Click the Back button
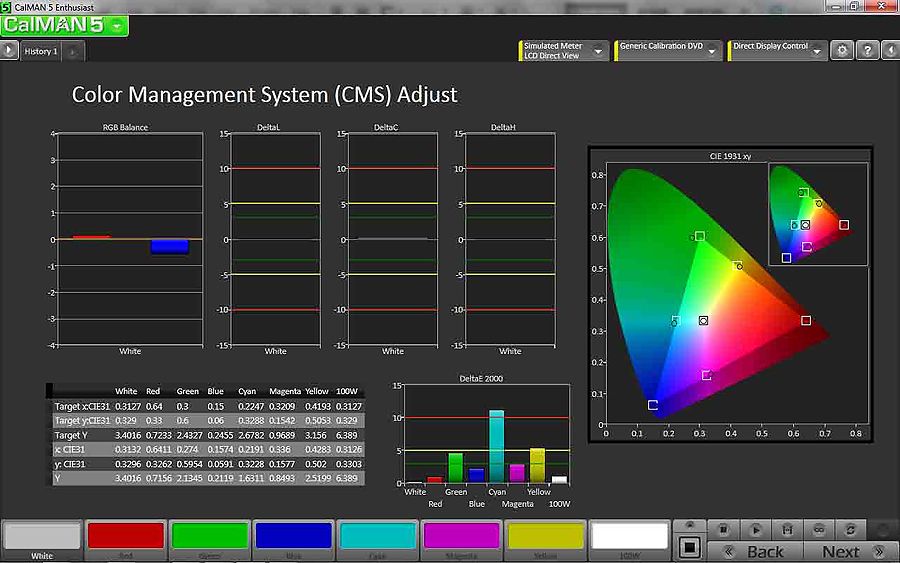Viewport: 900px width, 563px height. (757, 551)
